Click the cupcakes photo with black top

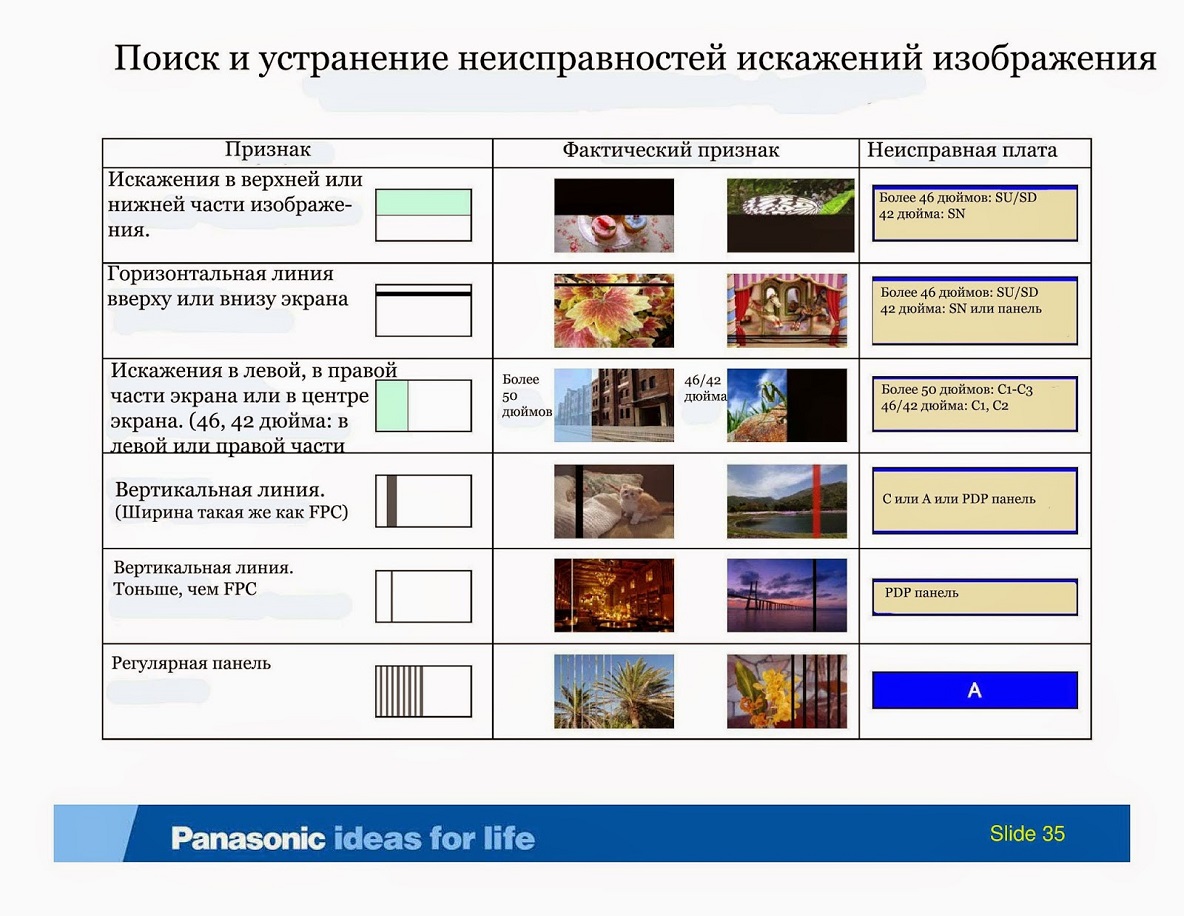coord(614,215)
